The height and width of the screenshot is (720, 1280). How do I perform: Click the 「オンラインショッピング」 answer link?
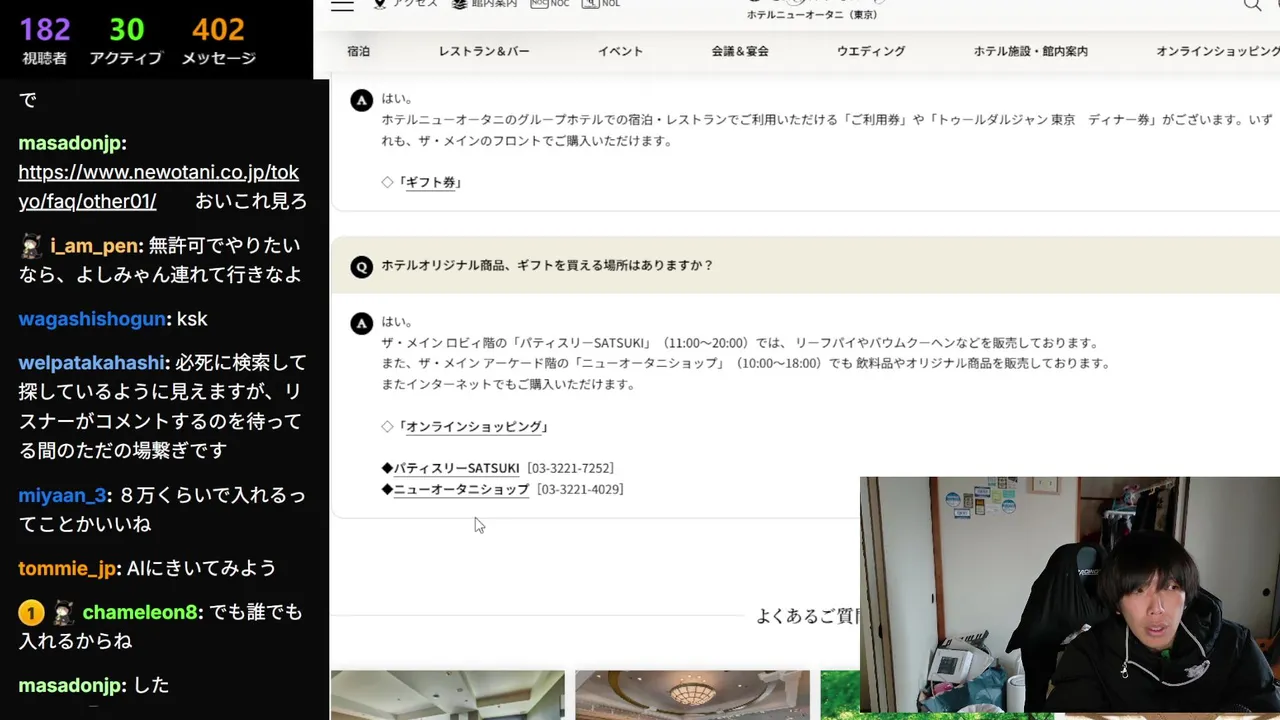473,427
